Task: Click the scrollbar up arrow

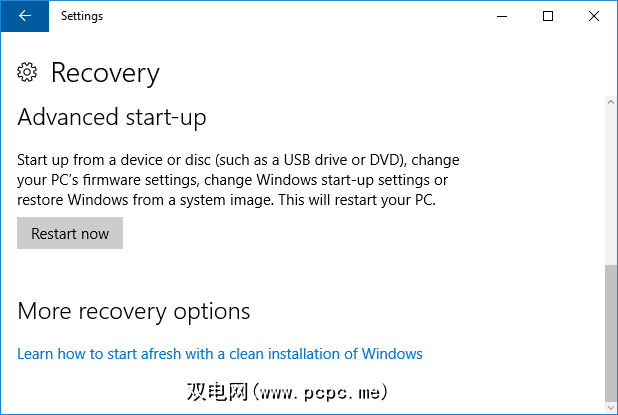Action: [x=610, y=102]
